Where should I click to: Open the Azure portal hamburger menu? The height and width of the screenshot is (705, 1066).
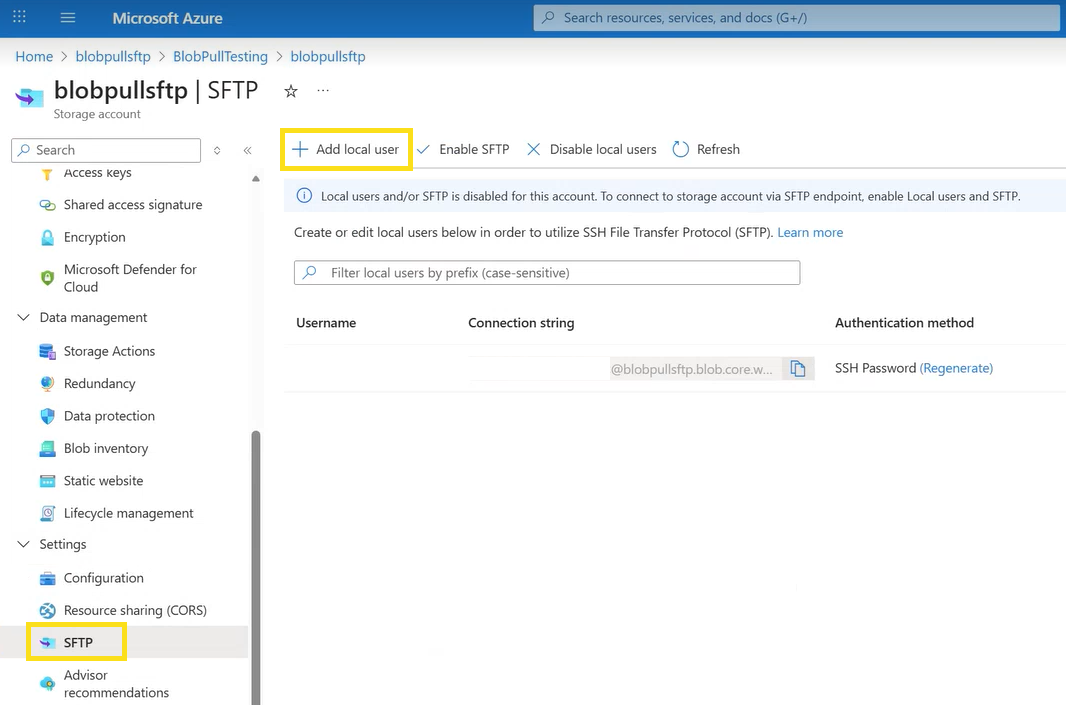[67, 18]
